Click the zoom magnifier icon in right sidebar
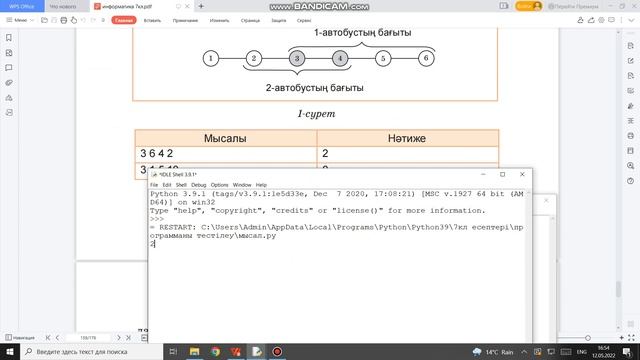Viewport: 640px width, 360px height. click(631, 166)
